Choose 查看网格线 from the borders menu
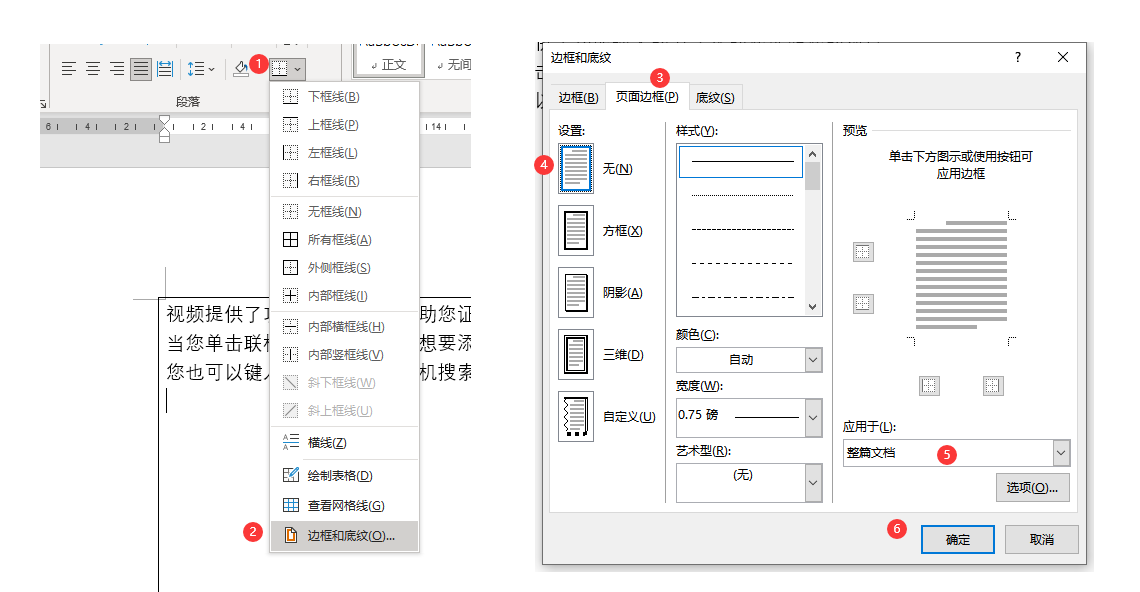1140x592 pixels. (345, 505)
